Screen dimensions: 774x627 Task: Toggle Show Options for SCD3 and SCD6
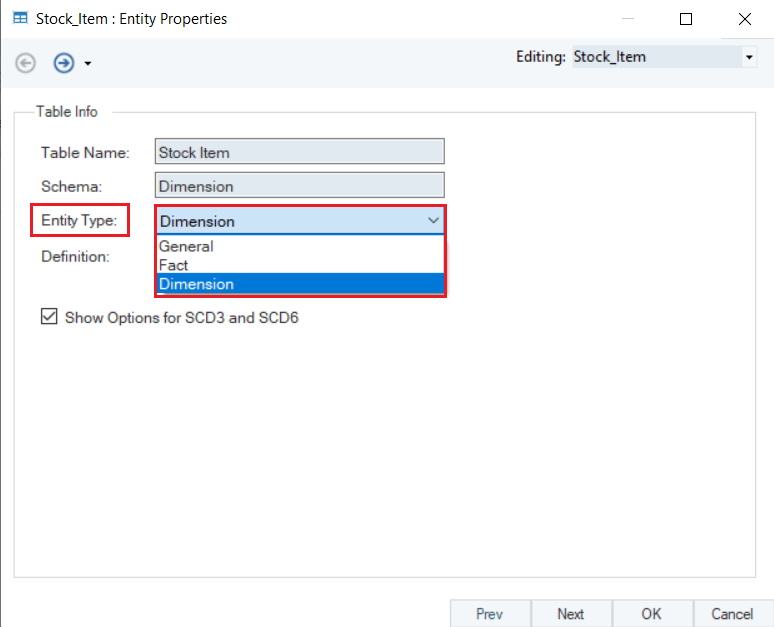(49, 317)
